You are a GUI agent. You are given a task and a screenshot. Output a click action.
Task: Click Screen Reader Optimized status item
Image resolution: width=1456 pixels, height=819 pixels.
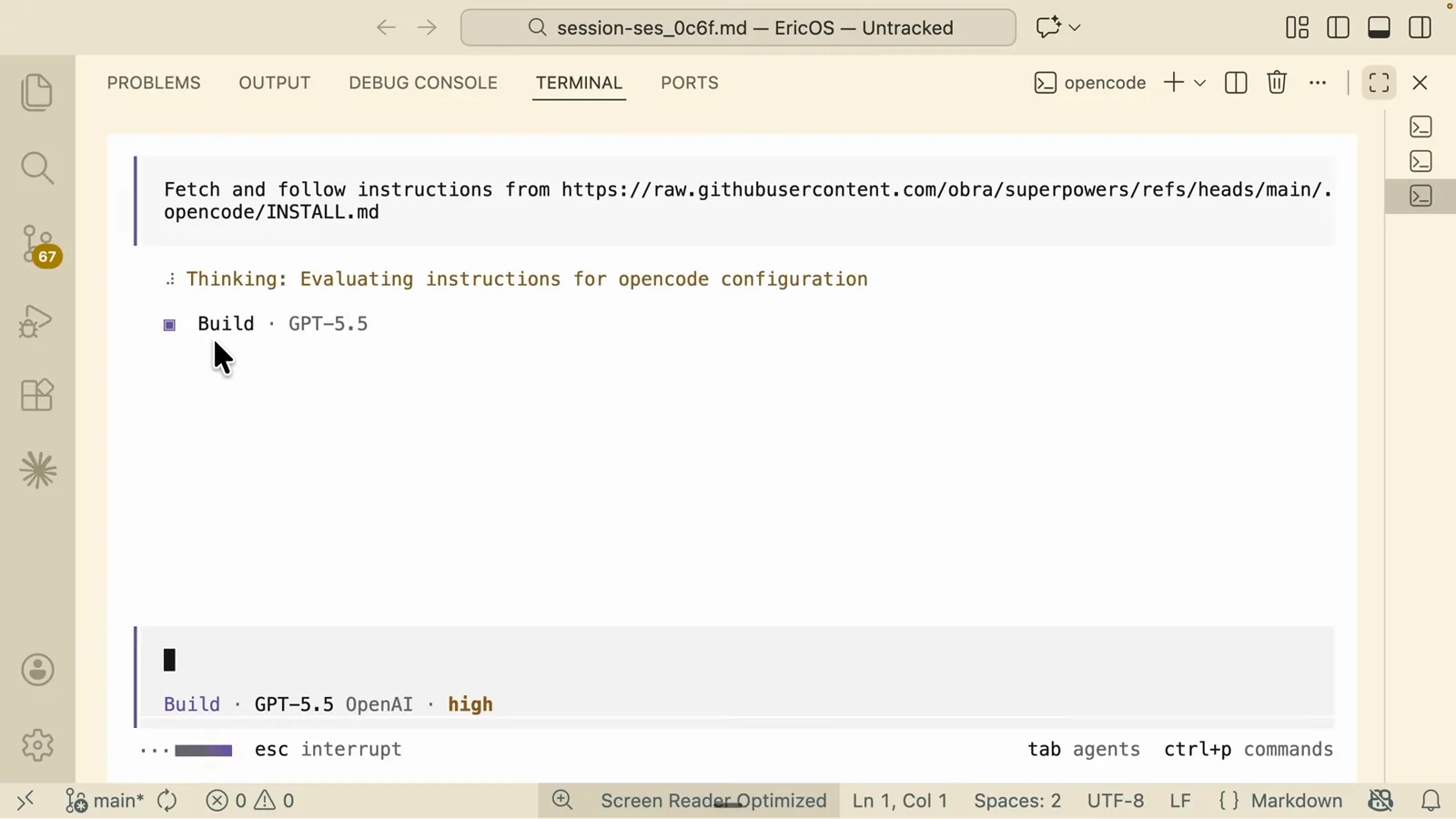(713, 801)
